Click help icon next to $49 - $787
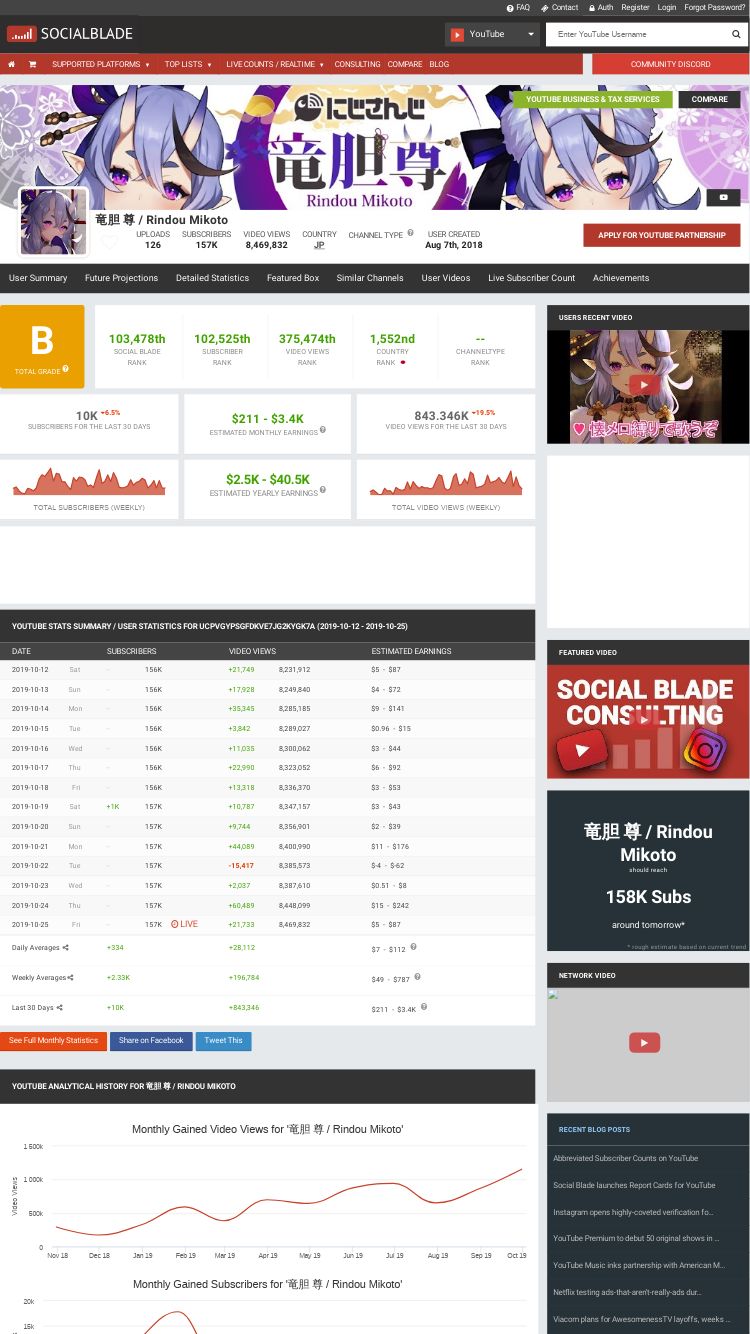Screen dimensions: 750x1334 point(417,976)
